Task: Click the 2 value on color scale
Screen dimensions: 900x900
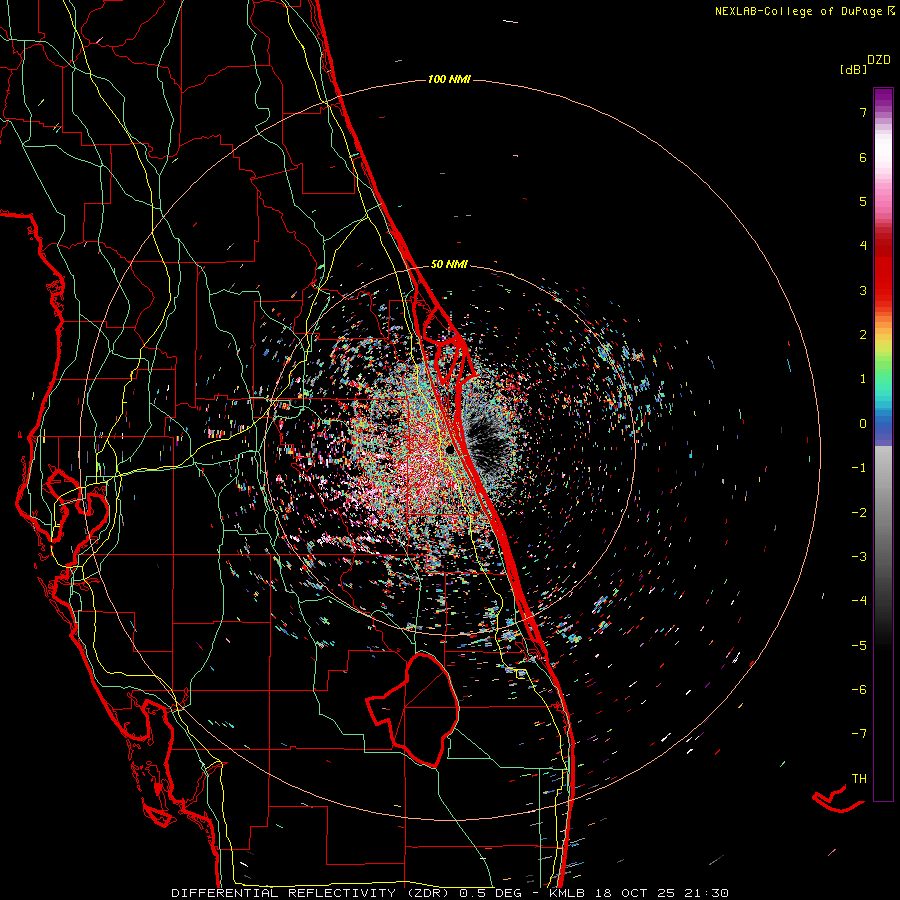Action: click(863, 335)
